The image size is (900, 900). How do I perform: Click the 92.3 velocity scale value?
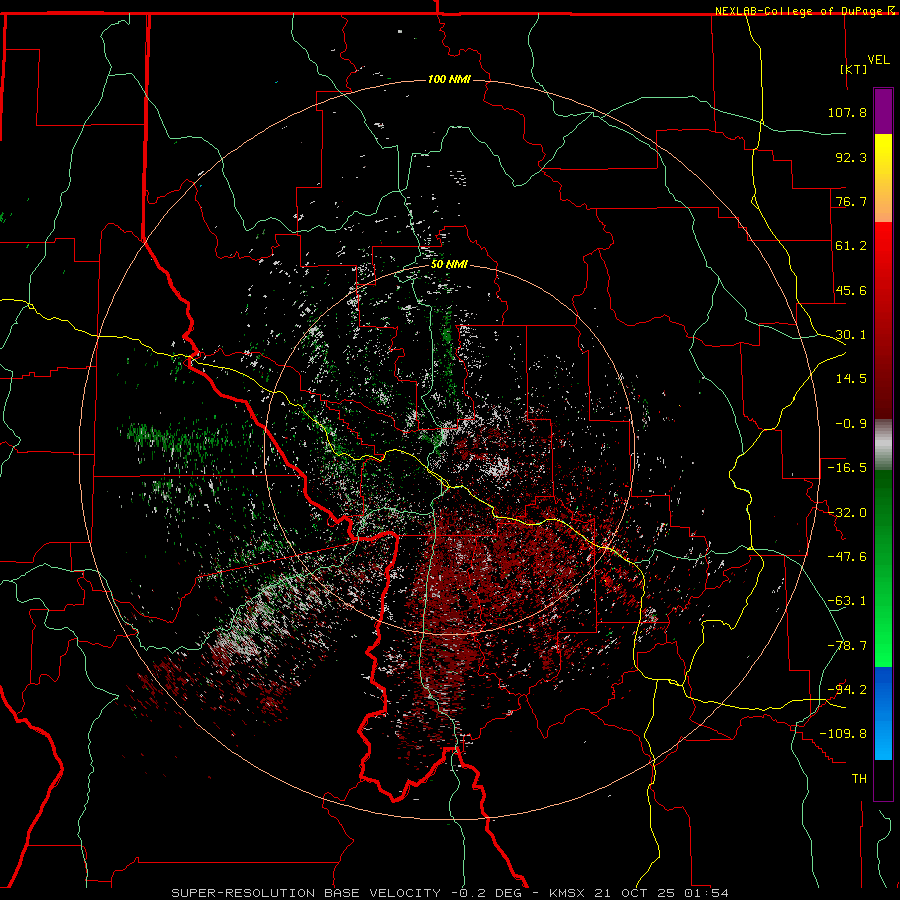[851, 157]
